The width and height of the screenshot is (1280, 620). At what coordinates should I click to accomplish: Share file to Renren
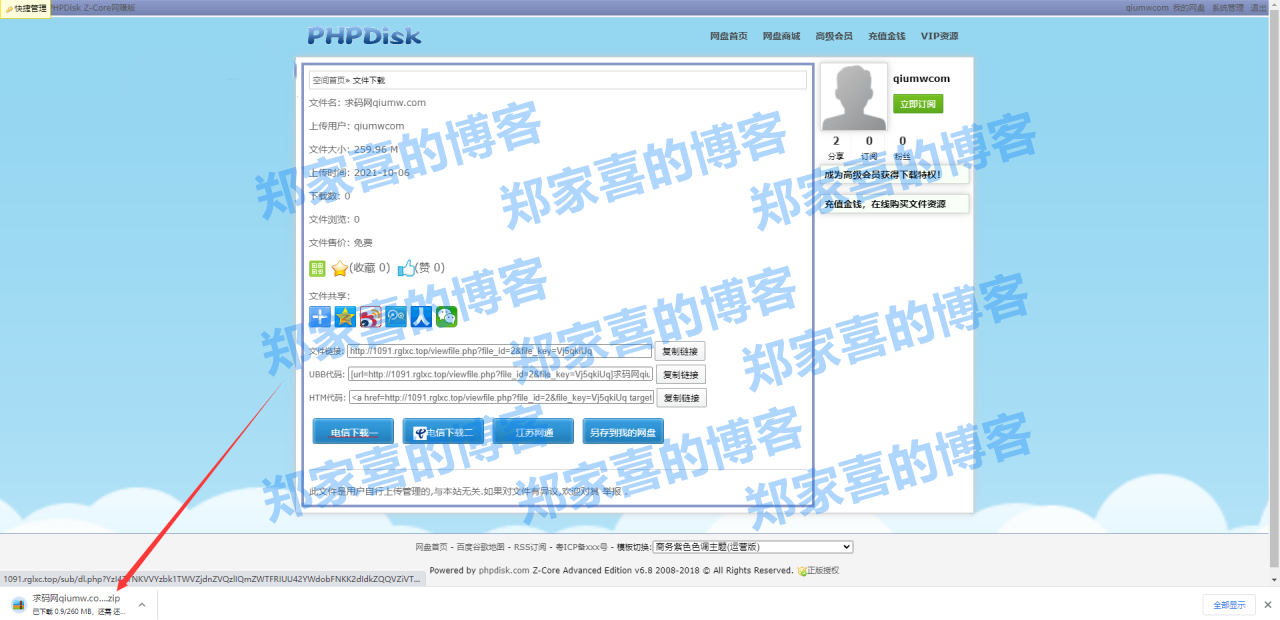421,317
